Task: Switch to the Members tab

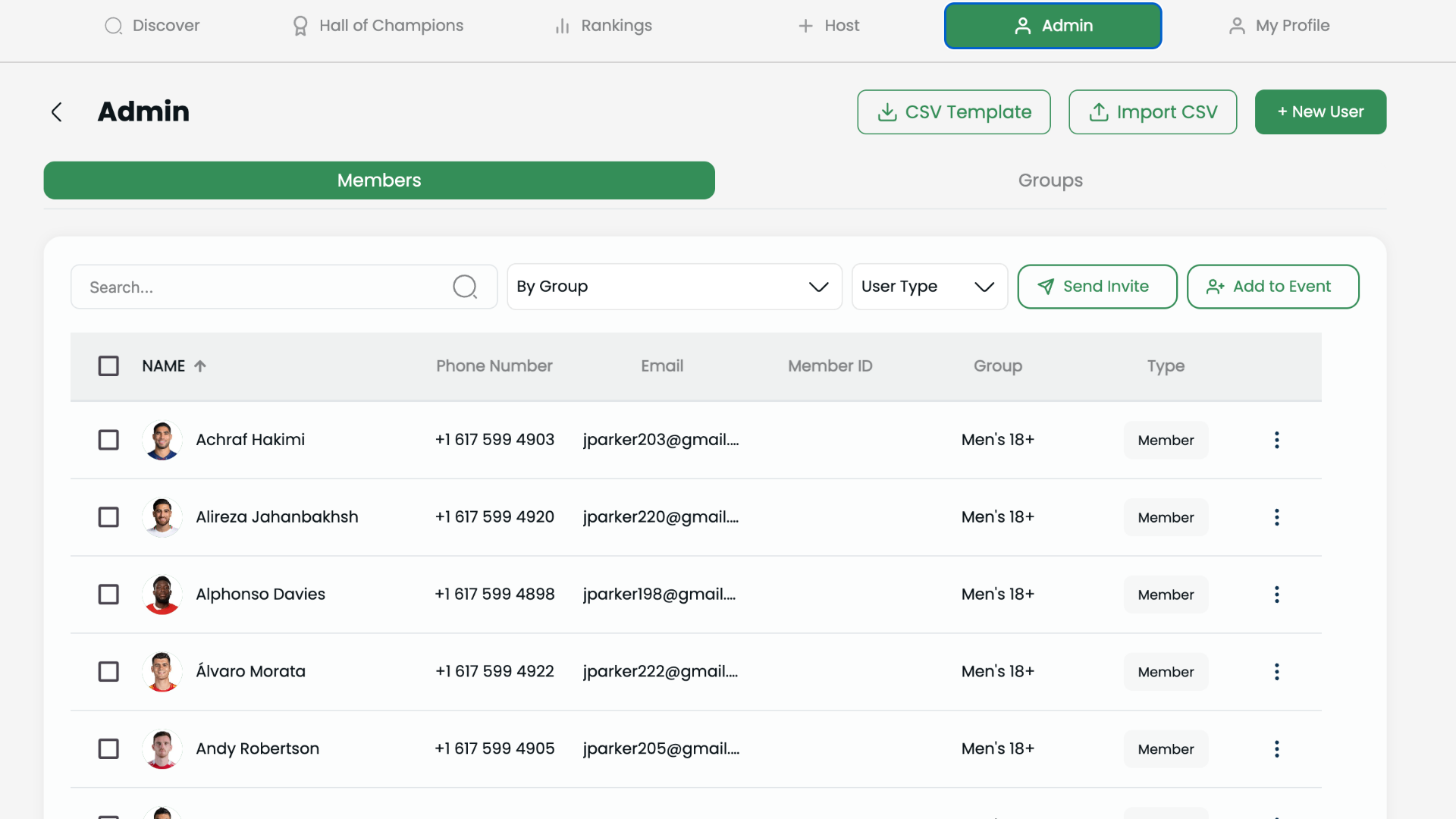Action: [x=379, y=180]
